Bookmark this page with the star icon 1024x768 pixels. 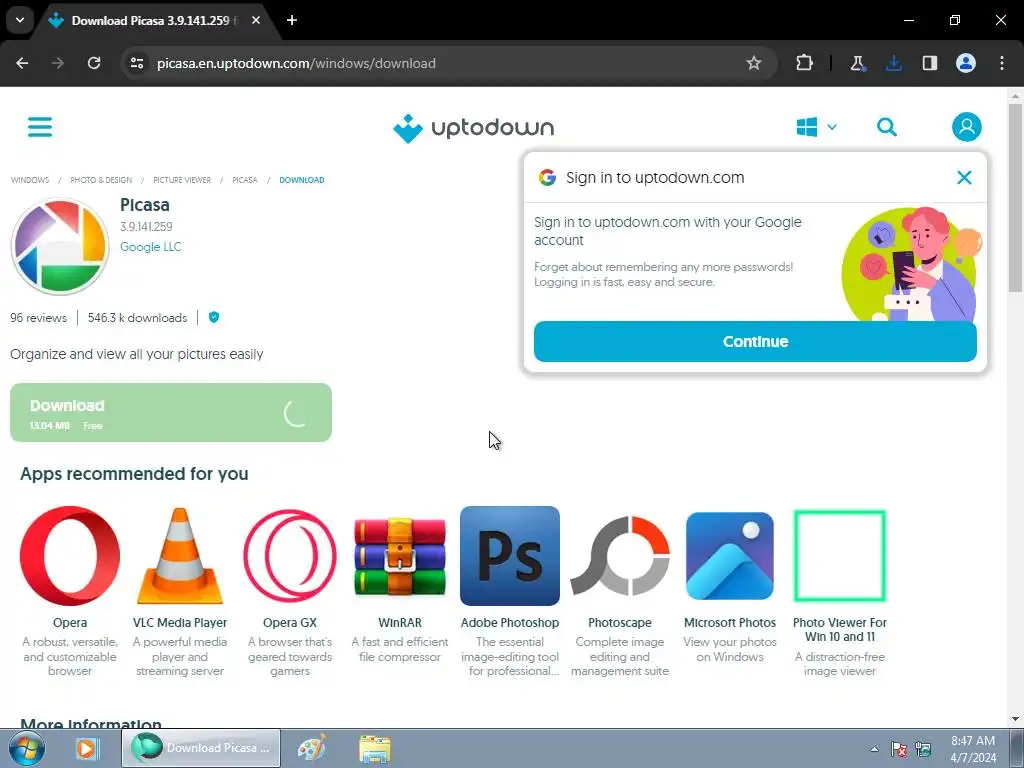(754, 63)
